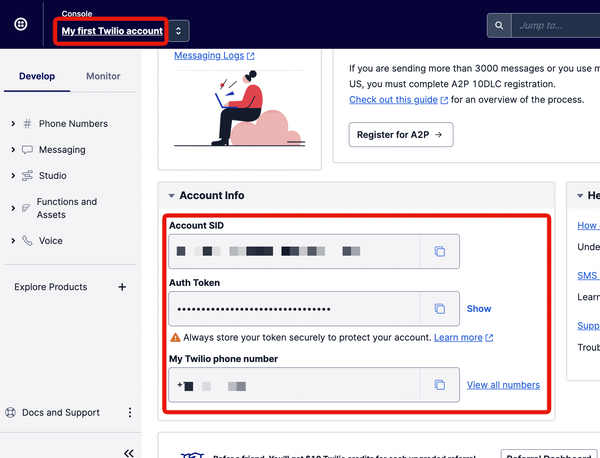Click the token security warning triangle icon
This screenshot has width=600, height=458.
(175, 337)
